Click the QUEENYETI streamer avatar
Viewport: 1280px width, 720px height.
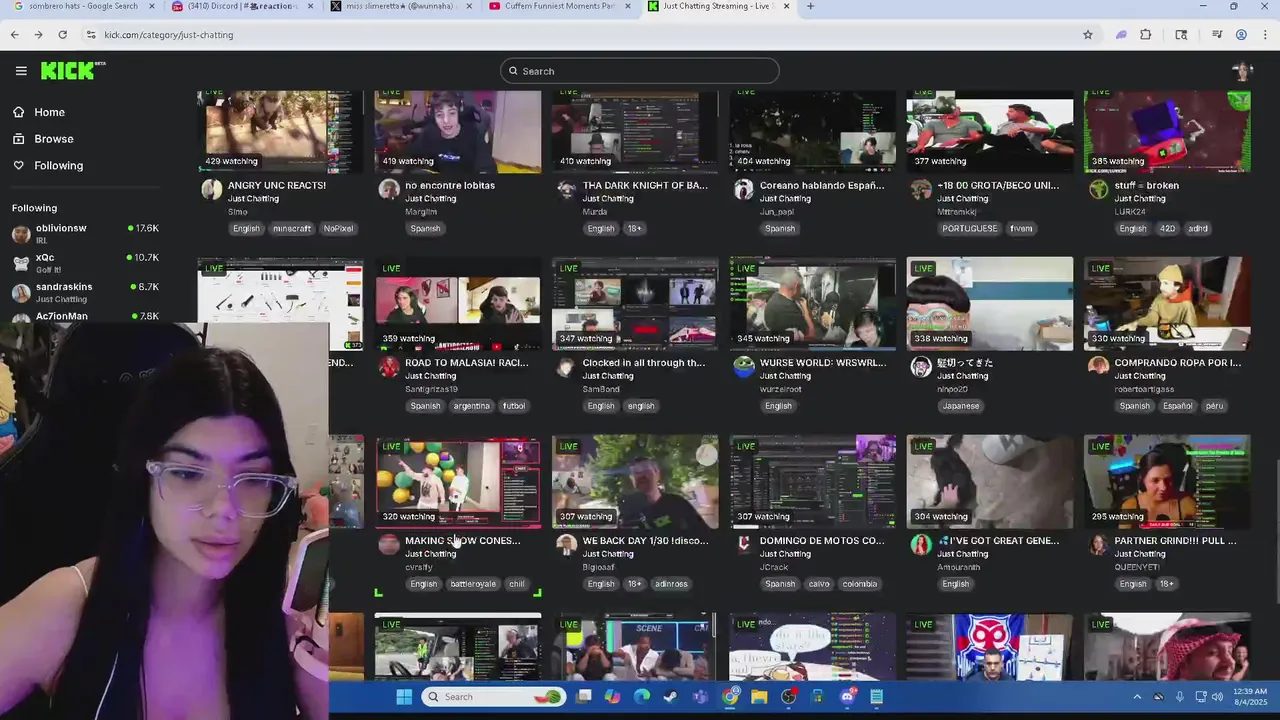pyautogui.click(x=1098, y=544)
